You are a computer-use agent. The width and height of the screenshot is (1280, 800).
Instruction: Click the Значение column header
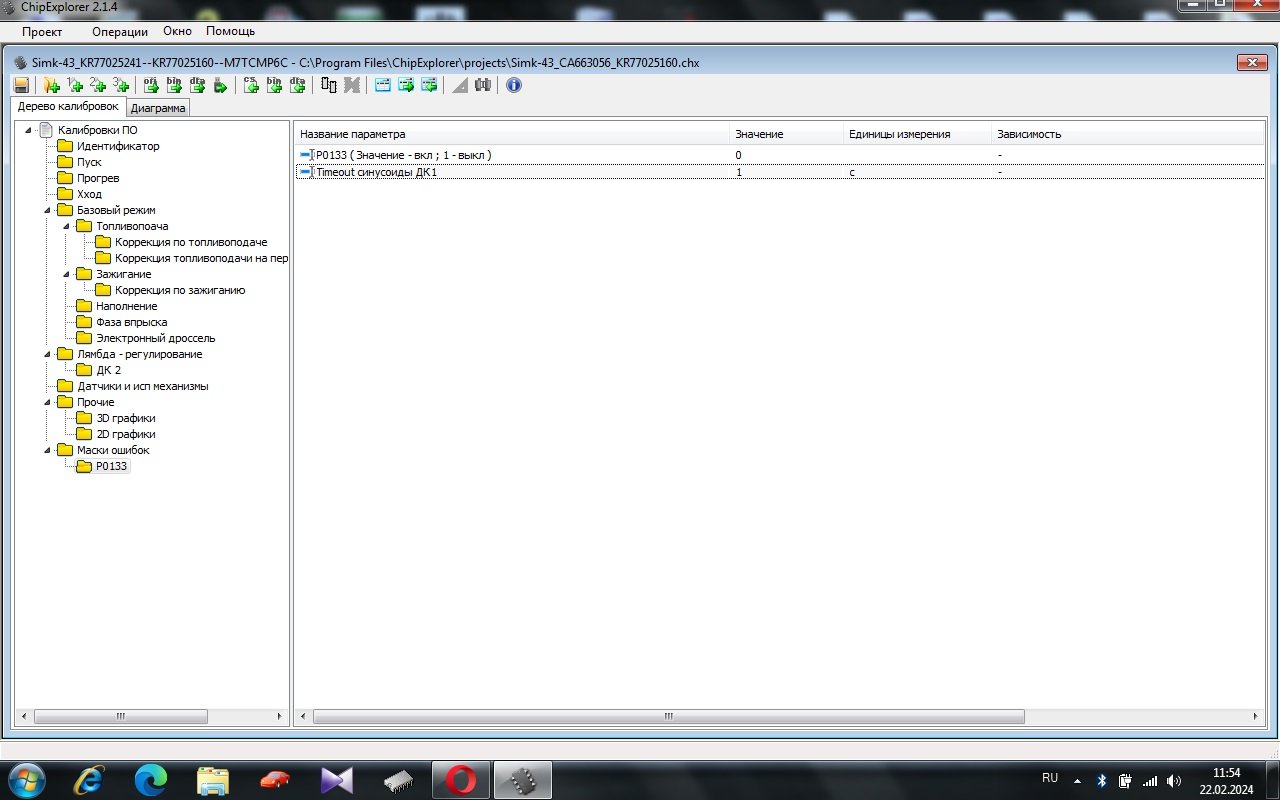[x=759, y=134]
